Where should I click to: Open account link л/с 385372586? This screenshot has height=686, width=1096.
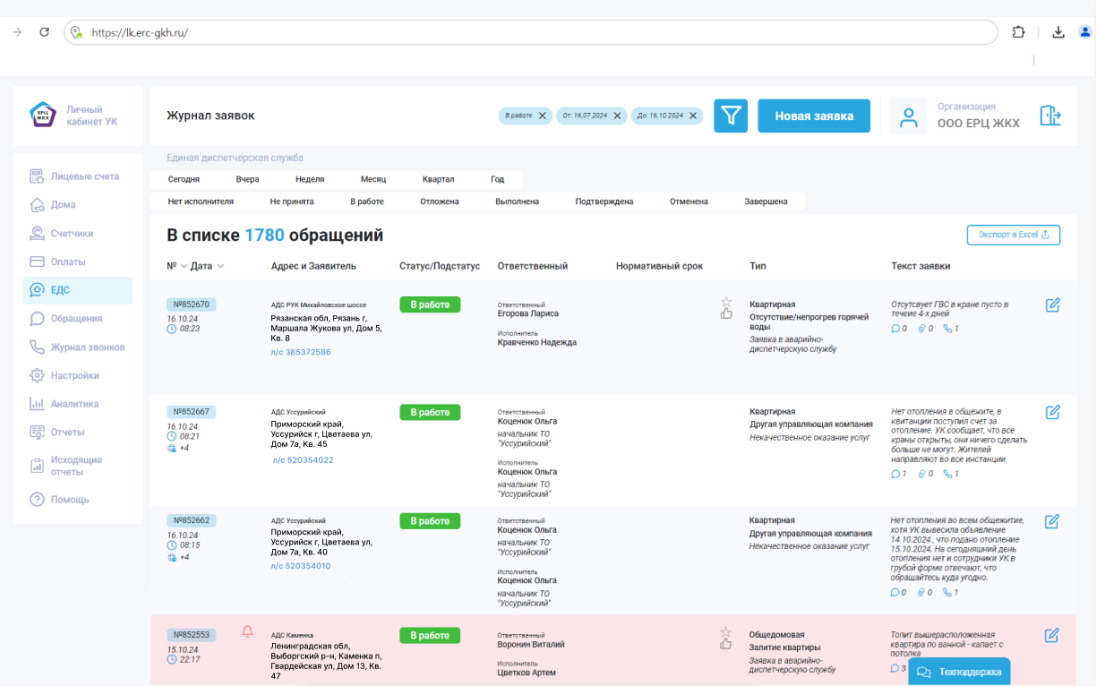coord(300,352)
